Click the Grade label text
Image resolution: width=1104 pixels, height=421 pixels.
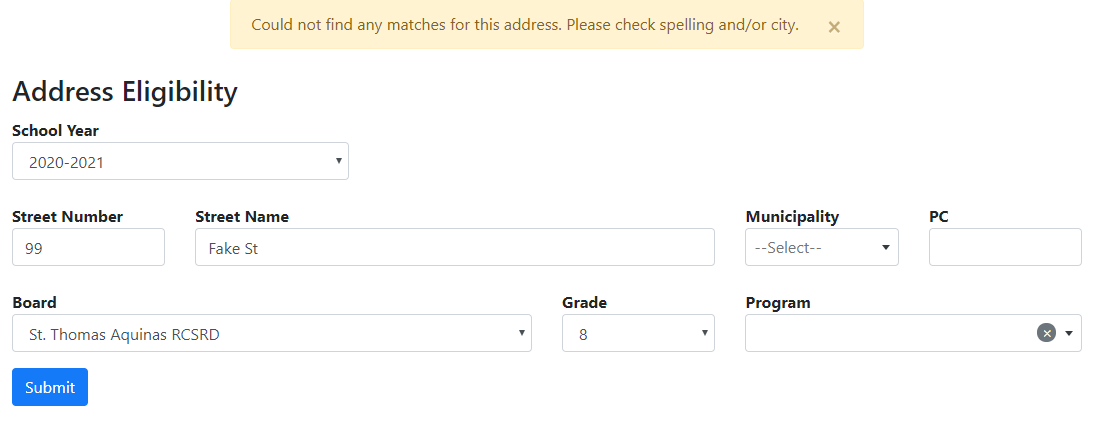pos(584,302)
